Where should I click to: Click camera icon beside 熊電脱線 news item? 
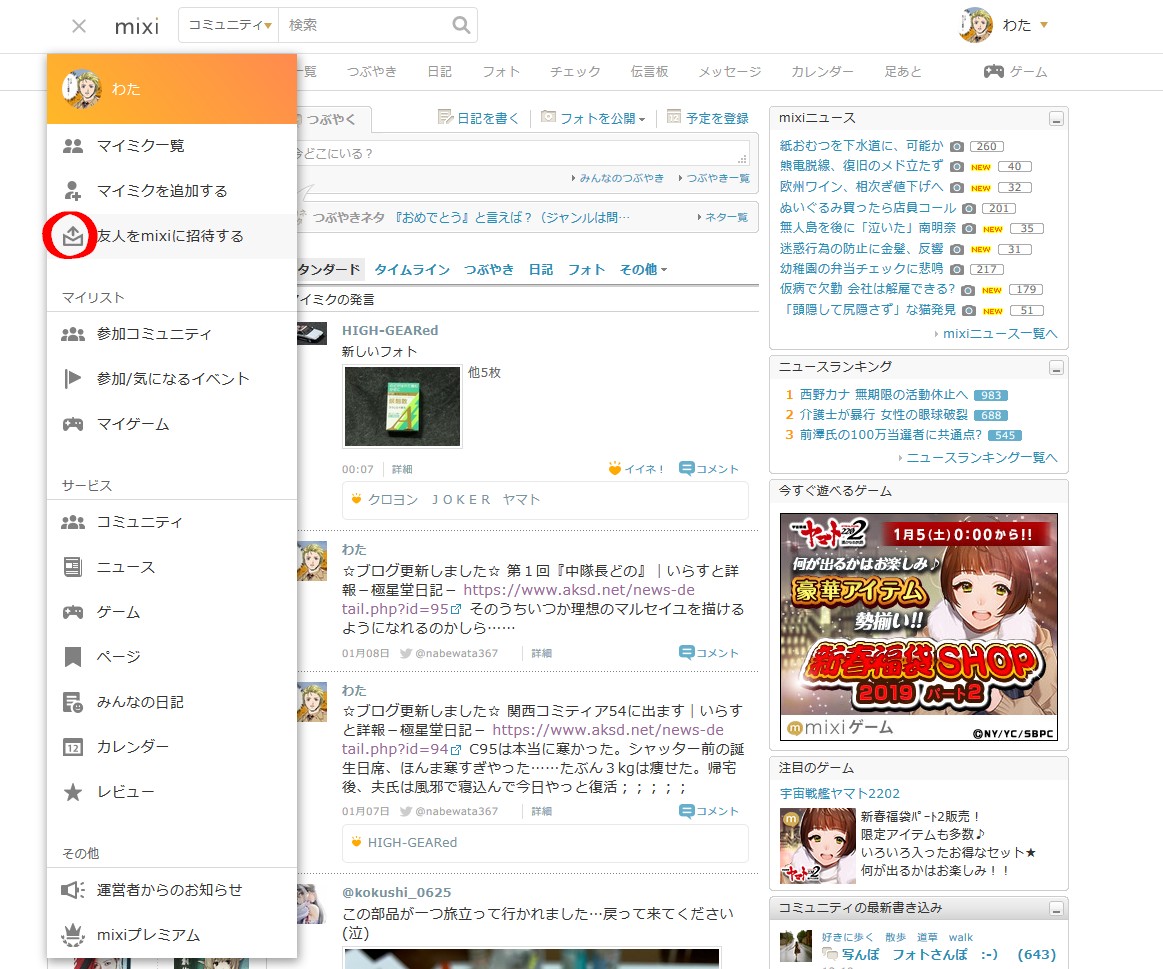pyautogui.click(x=958, y=167)
